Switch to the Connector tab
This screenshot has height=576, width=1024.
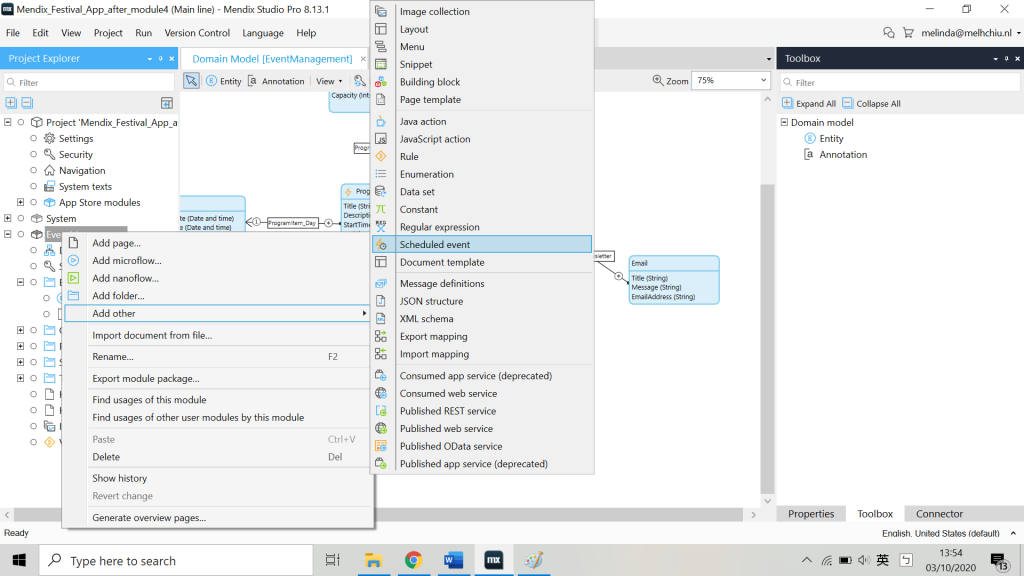[939, 513]
